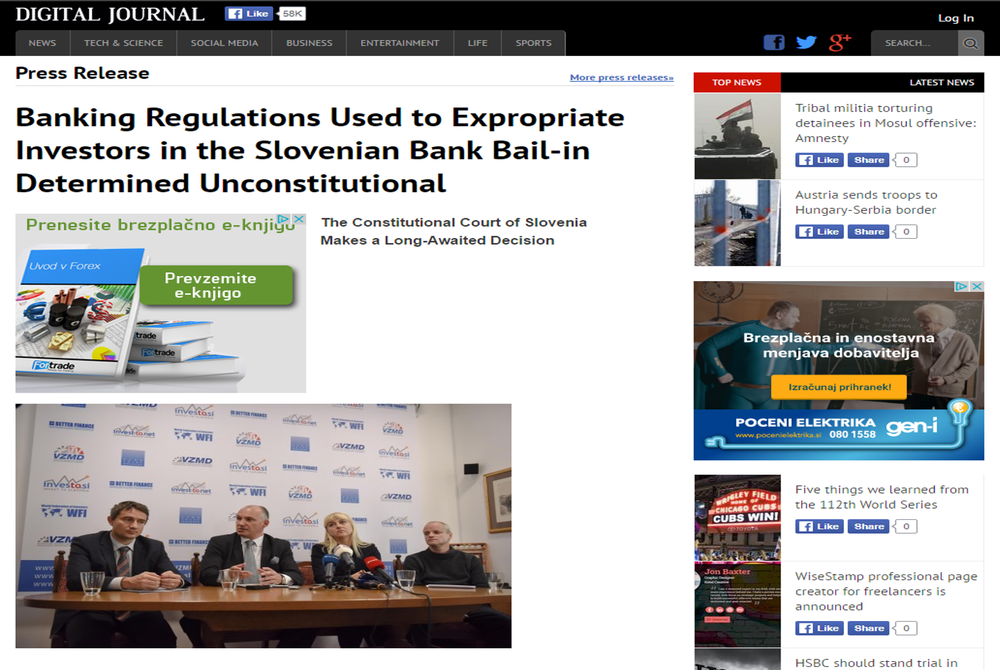
Task: Click the Facebook Like button in header
Action: tap(249, 13)
